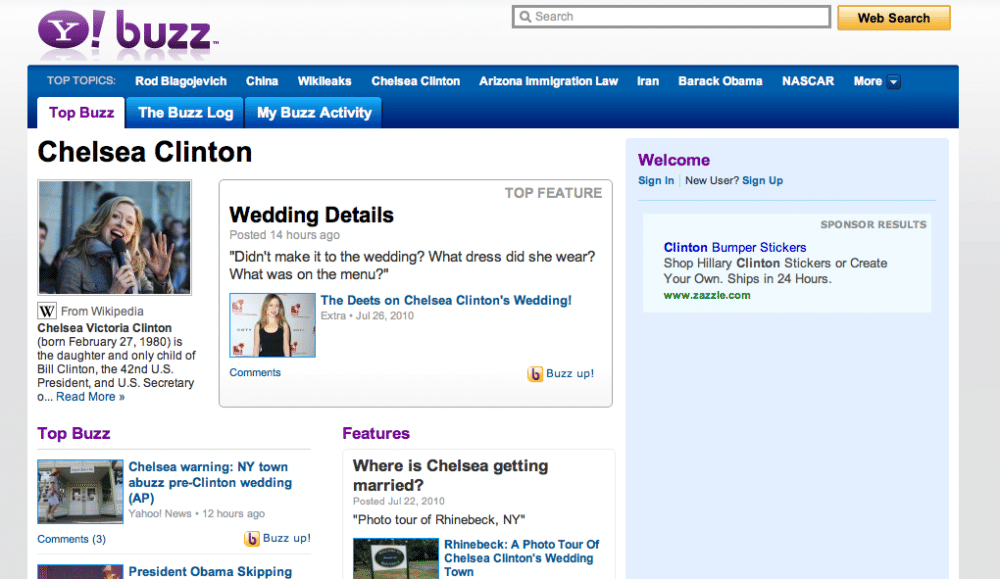
Task: Click the Sign In link
Action: pyautogui.click(x=656, y=181)
